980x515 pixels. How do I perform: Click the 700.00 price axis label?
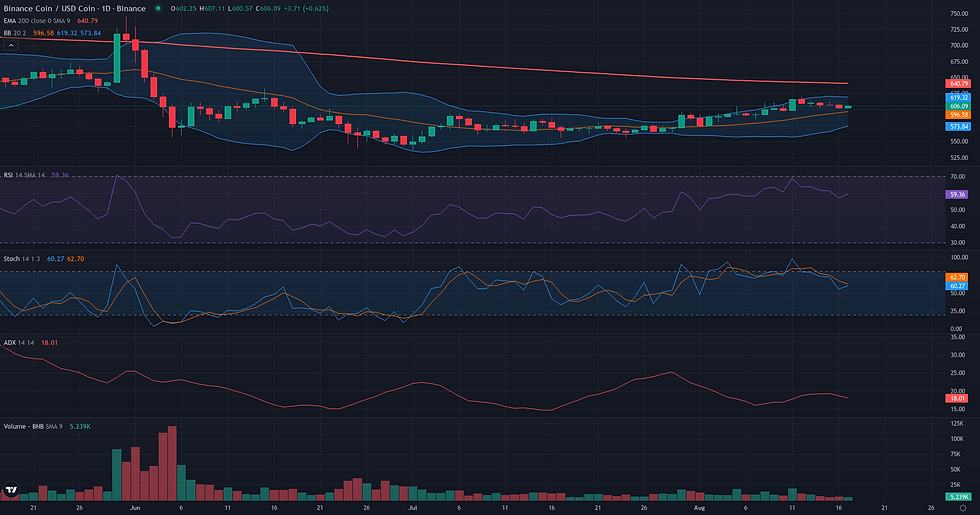pyautogui.click(x=959, y=46)
